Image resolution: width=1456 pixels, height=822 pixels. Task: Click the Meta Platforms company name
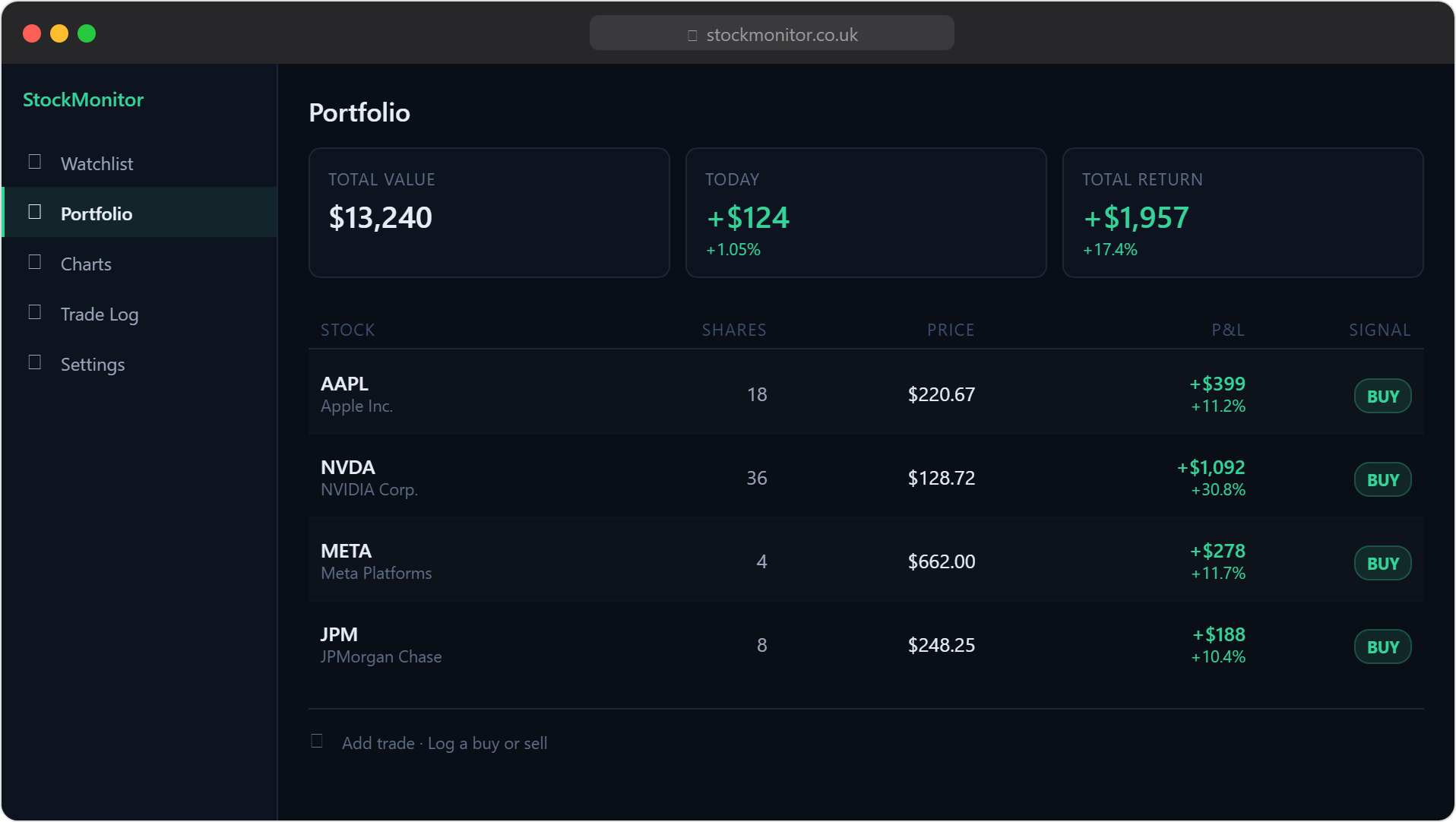click(x=376, y=574)
